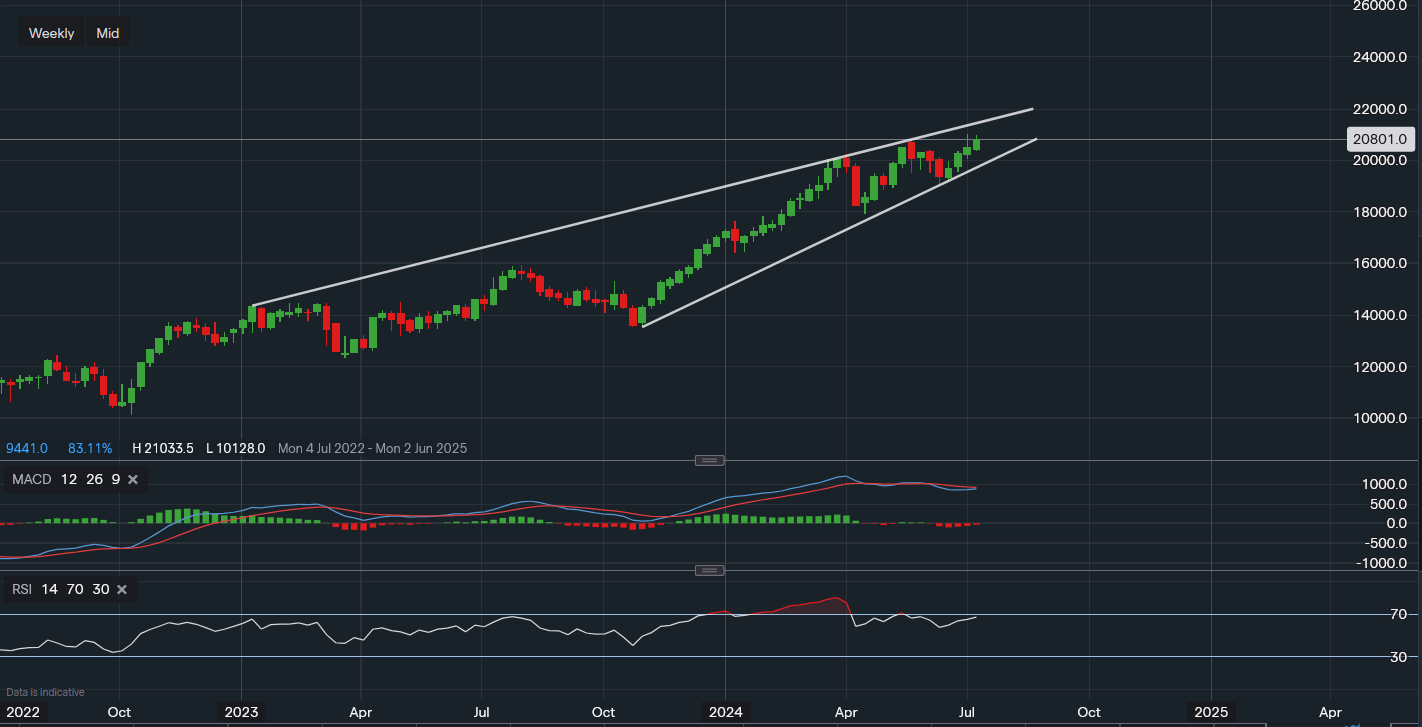The height and width of the screenshot is (727, 1422).
Task: Click the MACD fast period value 12
Action: [x=69, y=479]
